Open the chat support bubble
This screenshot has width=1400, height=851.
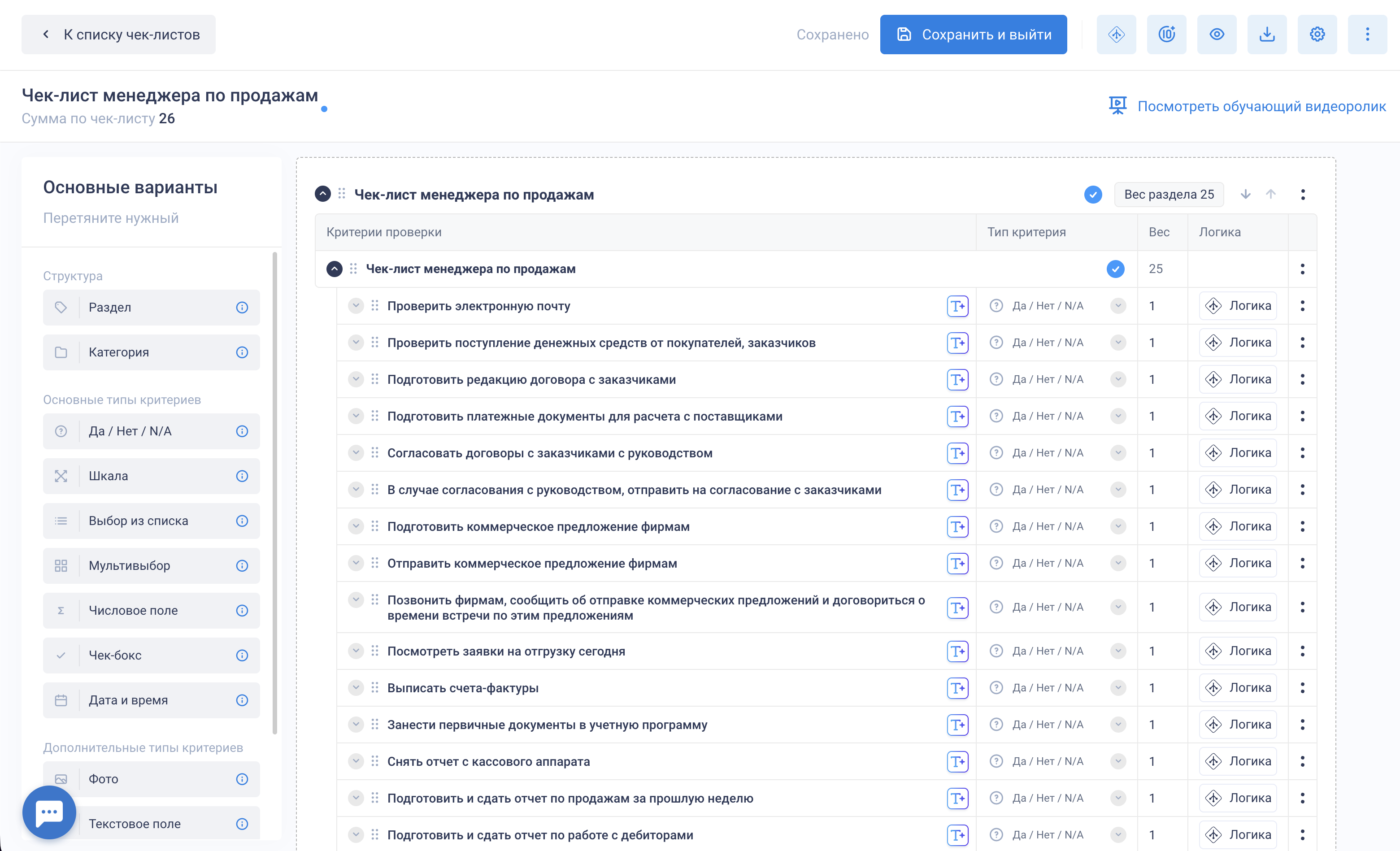point(49,812)
